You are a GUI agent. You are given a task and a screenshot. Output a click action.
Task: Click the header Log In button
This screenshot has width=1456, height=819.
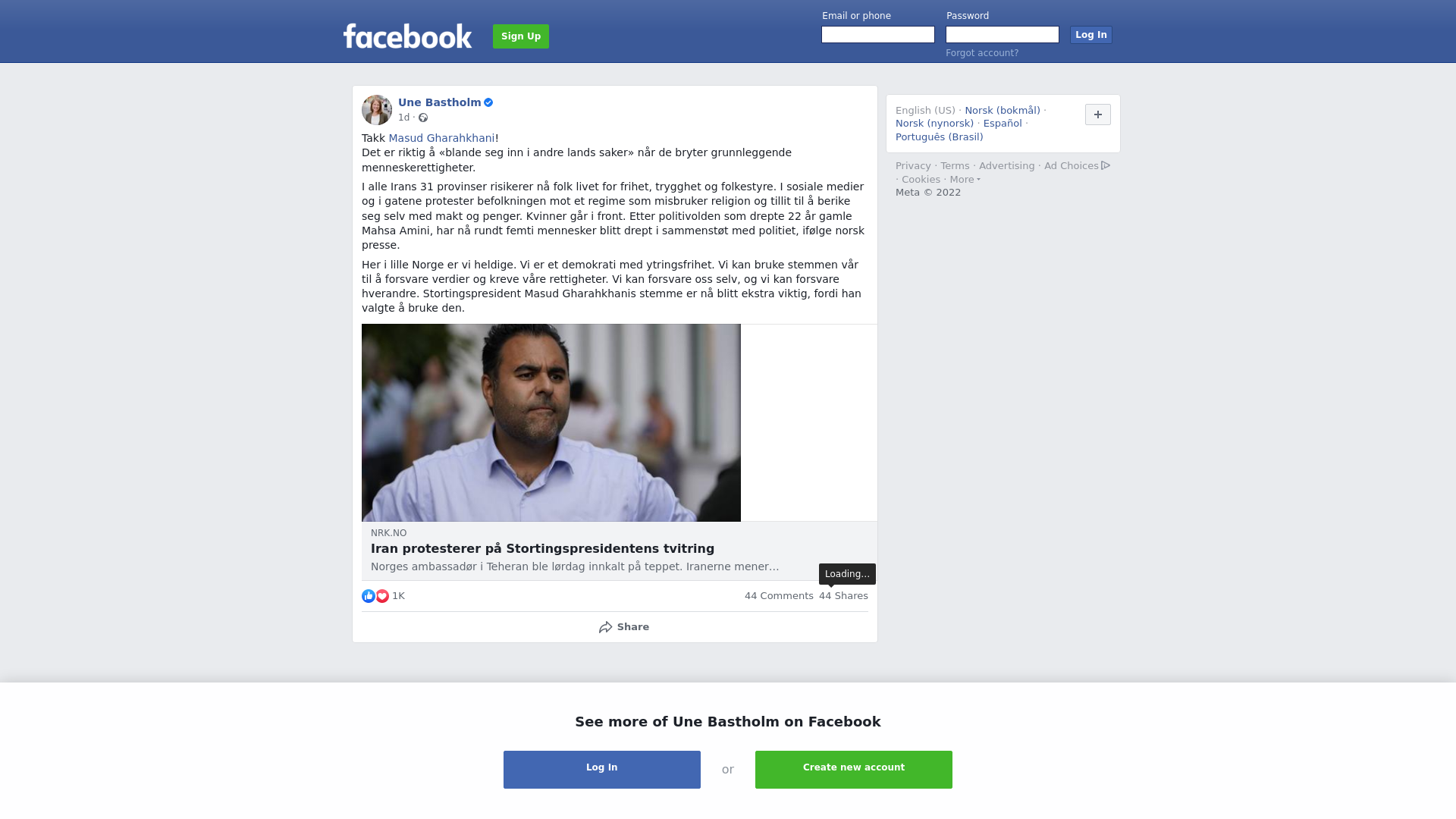click(x=1091, y=35)
